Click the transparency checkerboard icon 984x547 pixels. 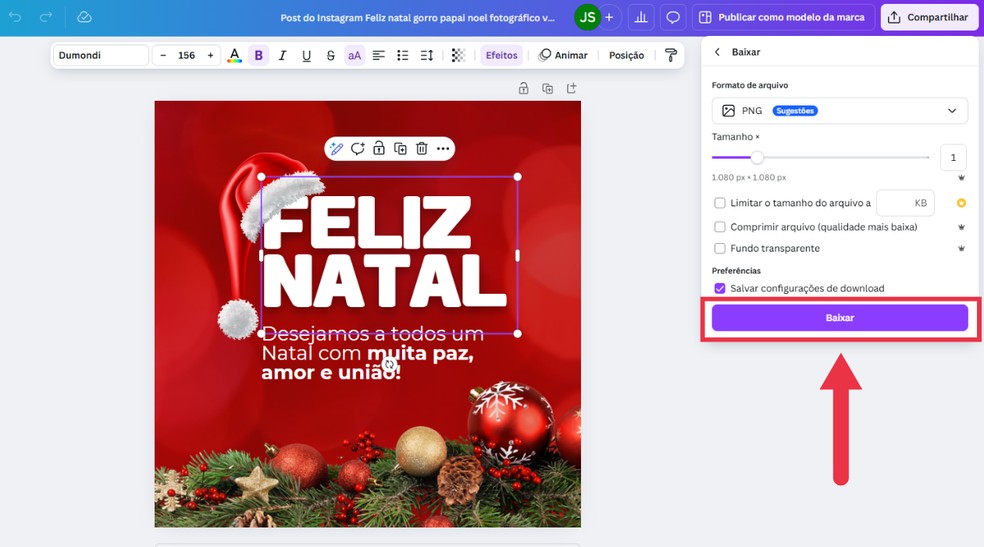click(x=458, y=56)
